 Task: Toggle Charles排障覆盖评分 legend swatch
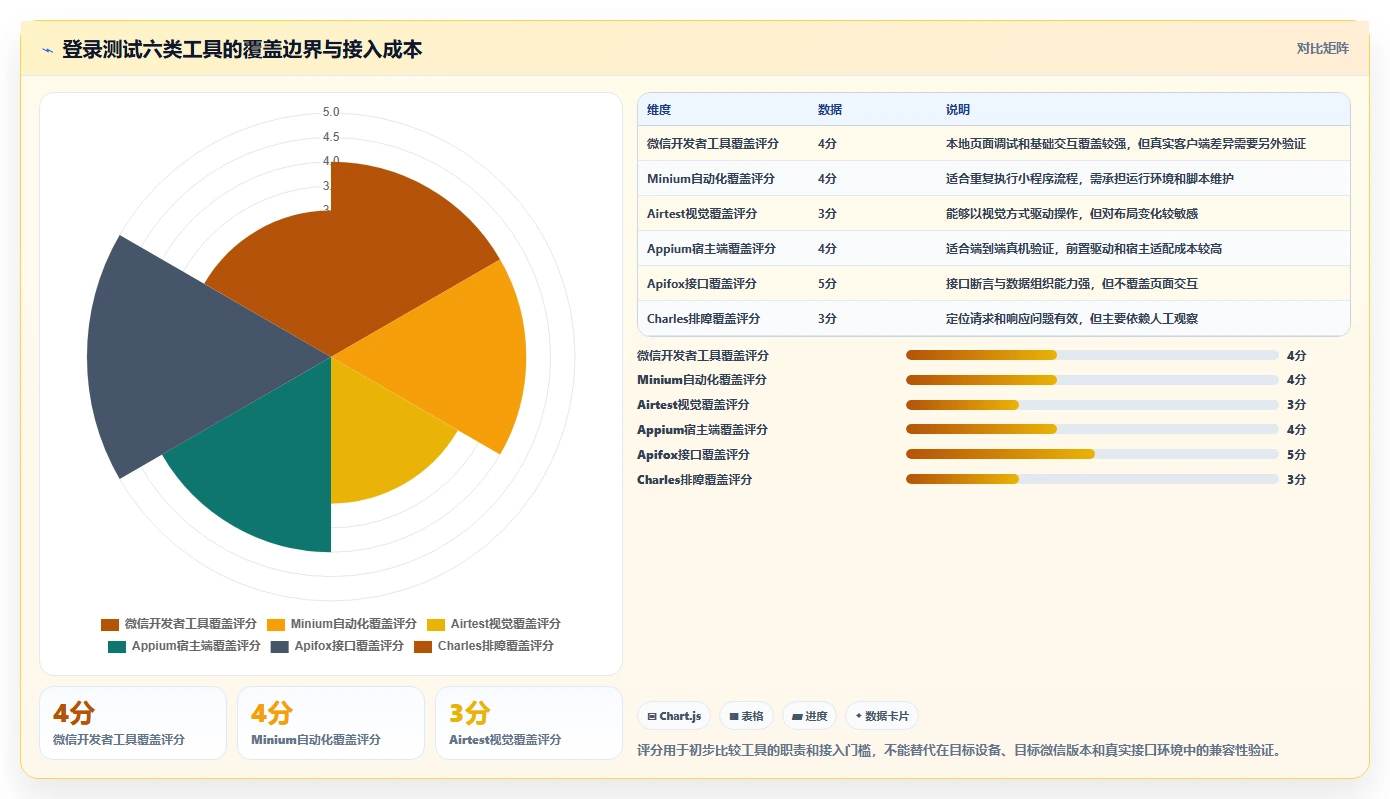423,646
